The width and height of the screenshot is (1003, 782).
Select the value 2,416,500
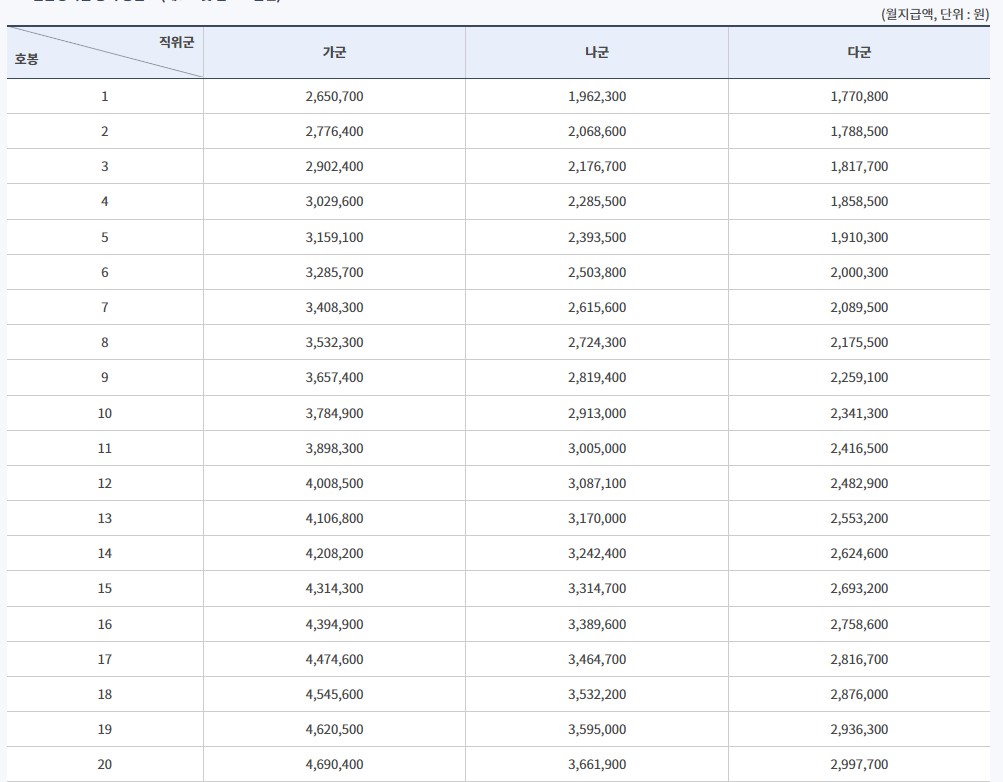pos(859,449)
